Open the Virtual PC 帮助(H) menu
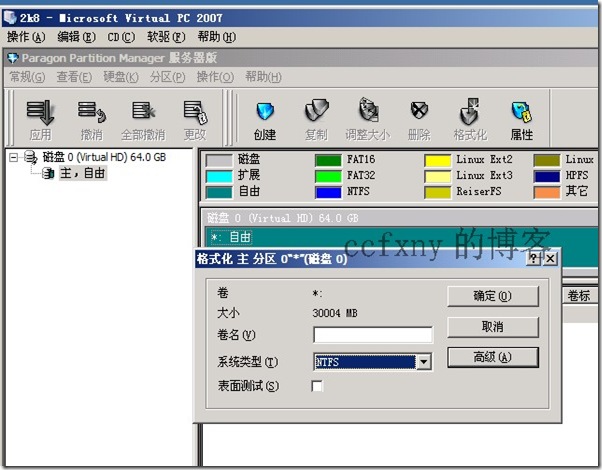 pos(217,37)
